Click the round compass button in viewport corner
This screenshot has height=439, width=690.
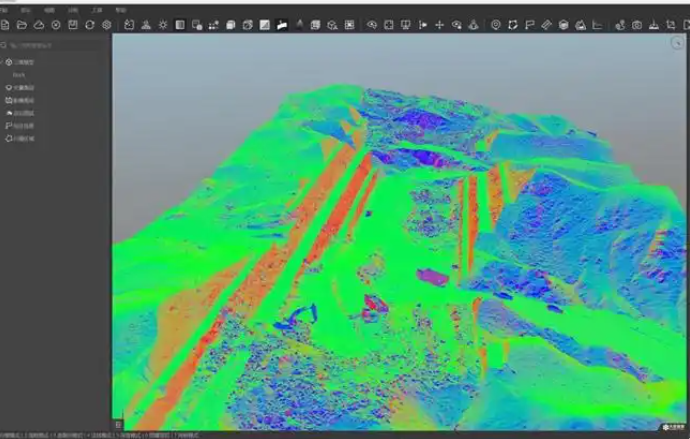point(677,43)
